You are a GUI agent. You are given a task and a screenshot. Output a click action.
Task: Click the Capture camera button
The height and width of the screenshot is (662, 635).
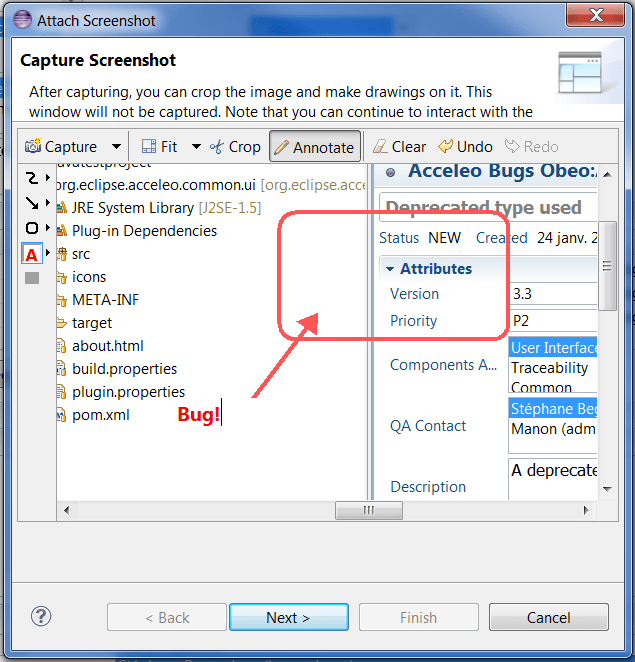[62, 147]
